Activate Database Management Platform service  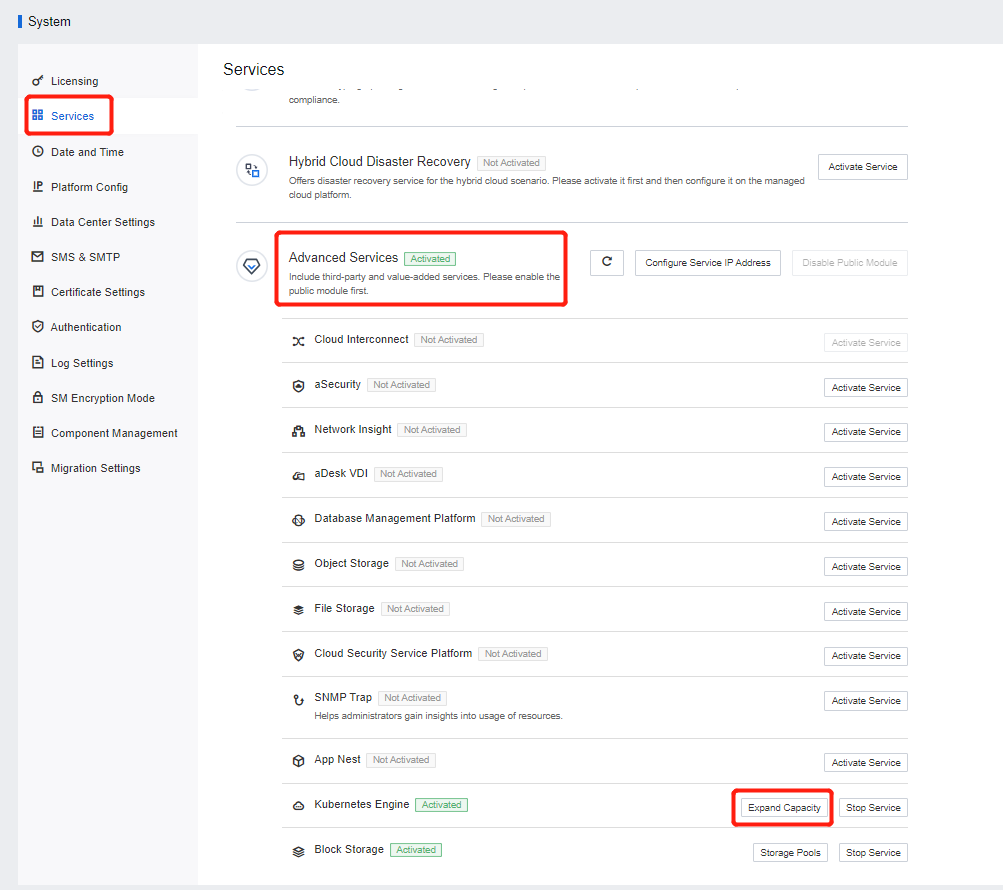pos(865,522)
